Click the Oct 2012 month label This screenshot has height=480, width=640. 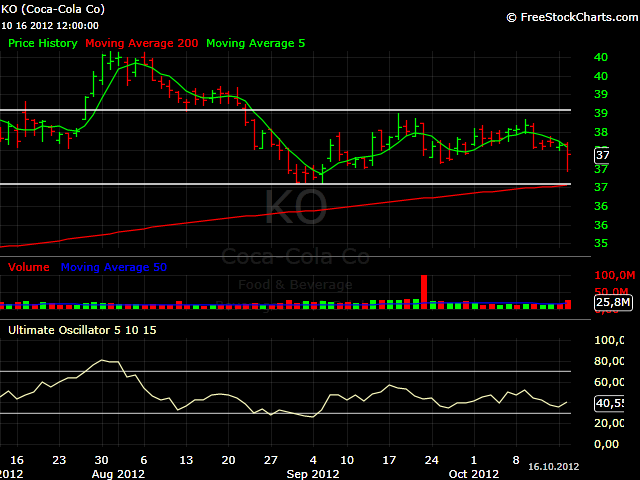point(474,474)
